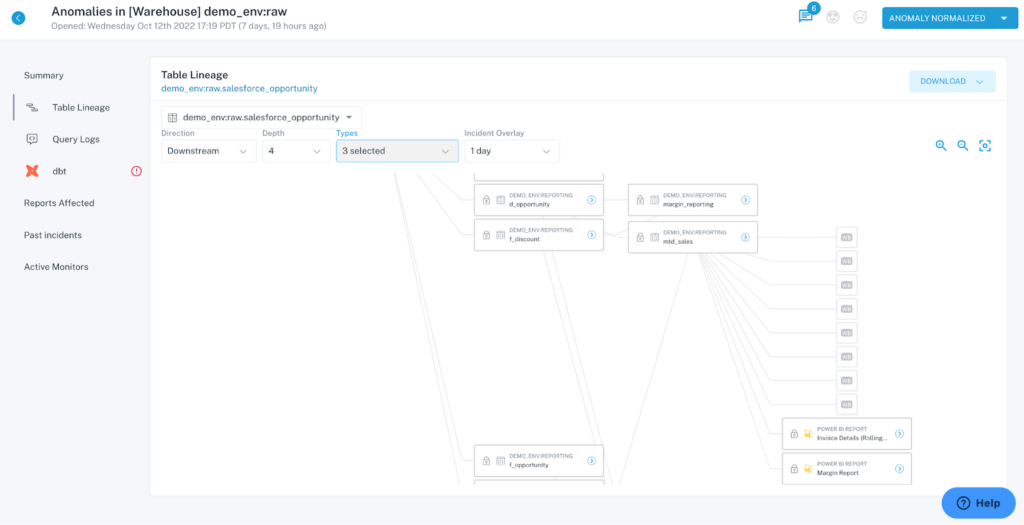Expand arrow on f_discount node
The width and height of the screenshot is (1024, 525).
591,234
